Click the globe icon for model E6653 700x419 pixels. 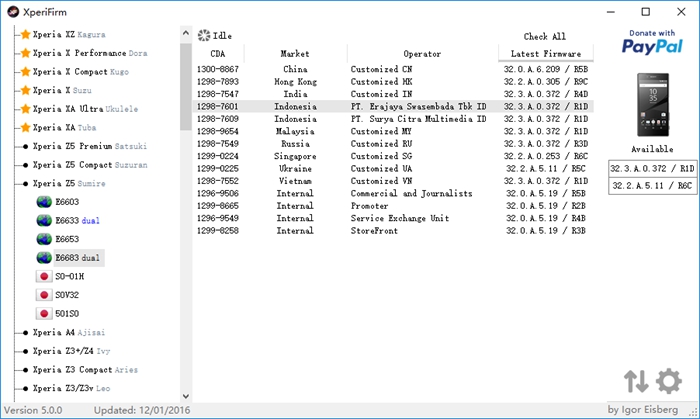coord(44,239)
